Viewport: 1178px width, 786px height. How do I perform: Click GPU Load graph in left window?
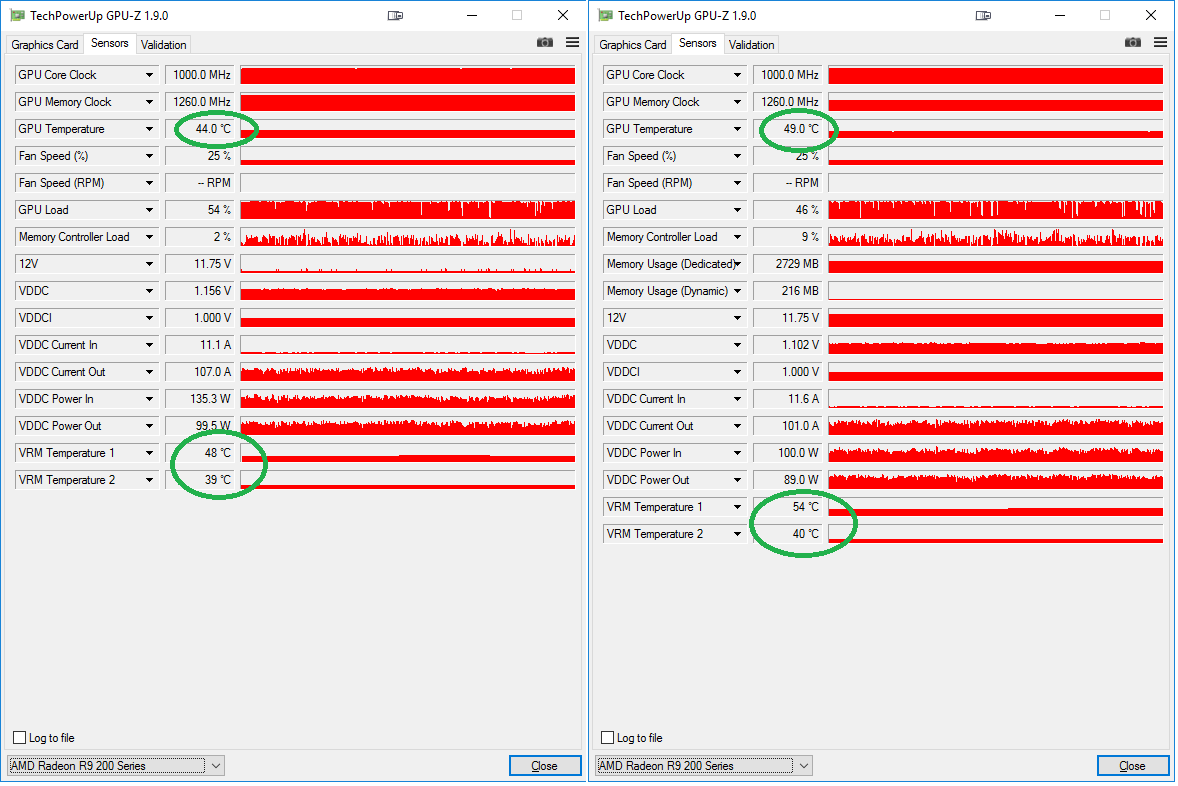(408, 210)
